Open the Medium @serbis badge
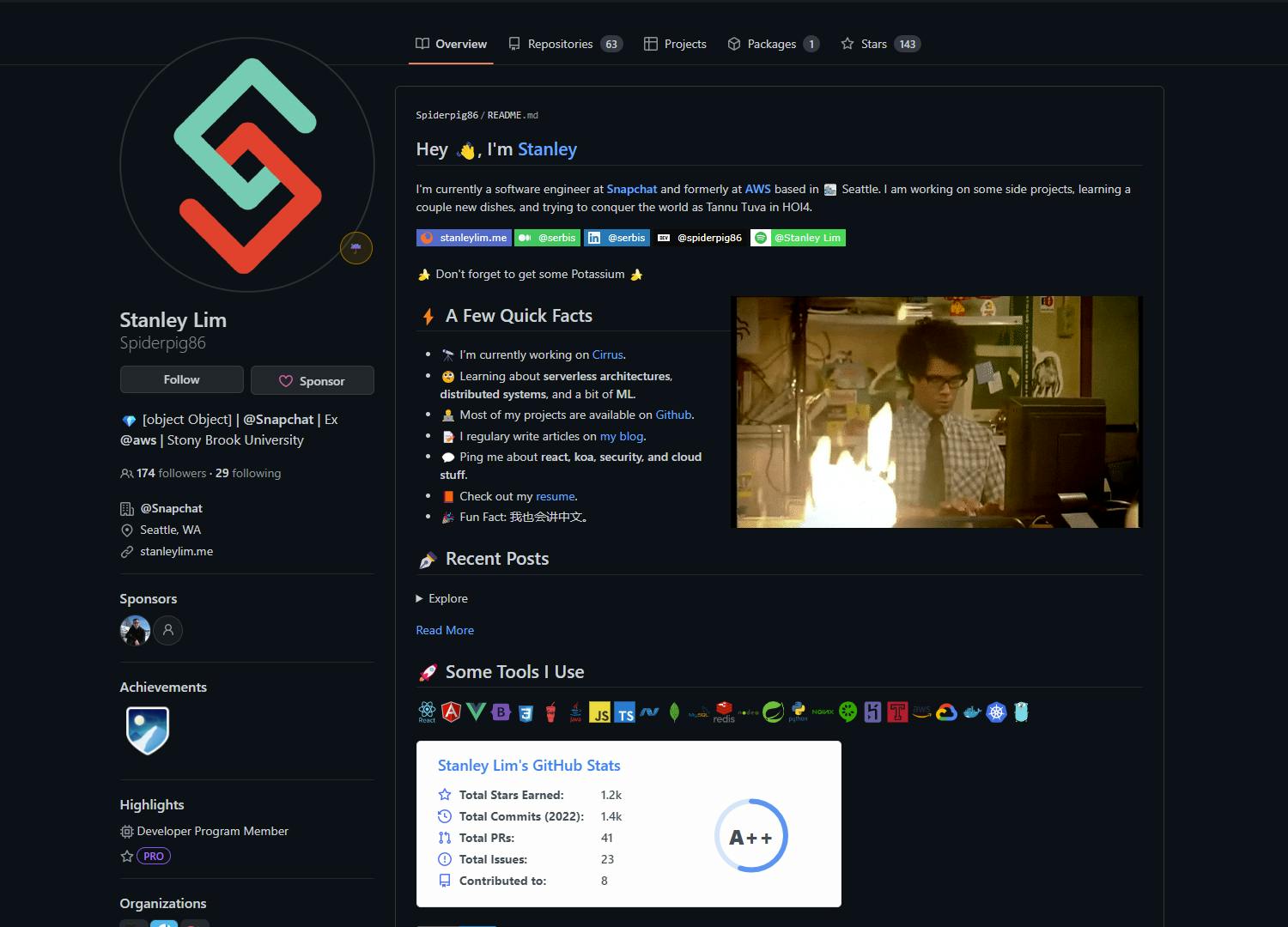 (x=548, y=238)
